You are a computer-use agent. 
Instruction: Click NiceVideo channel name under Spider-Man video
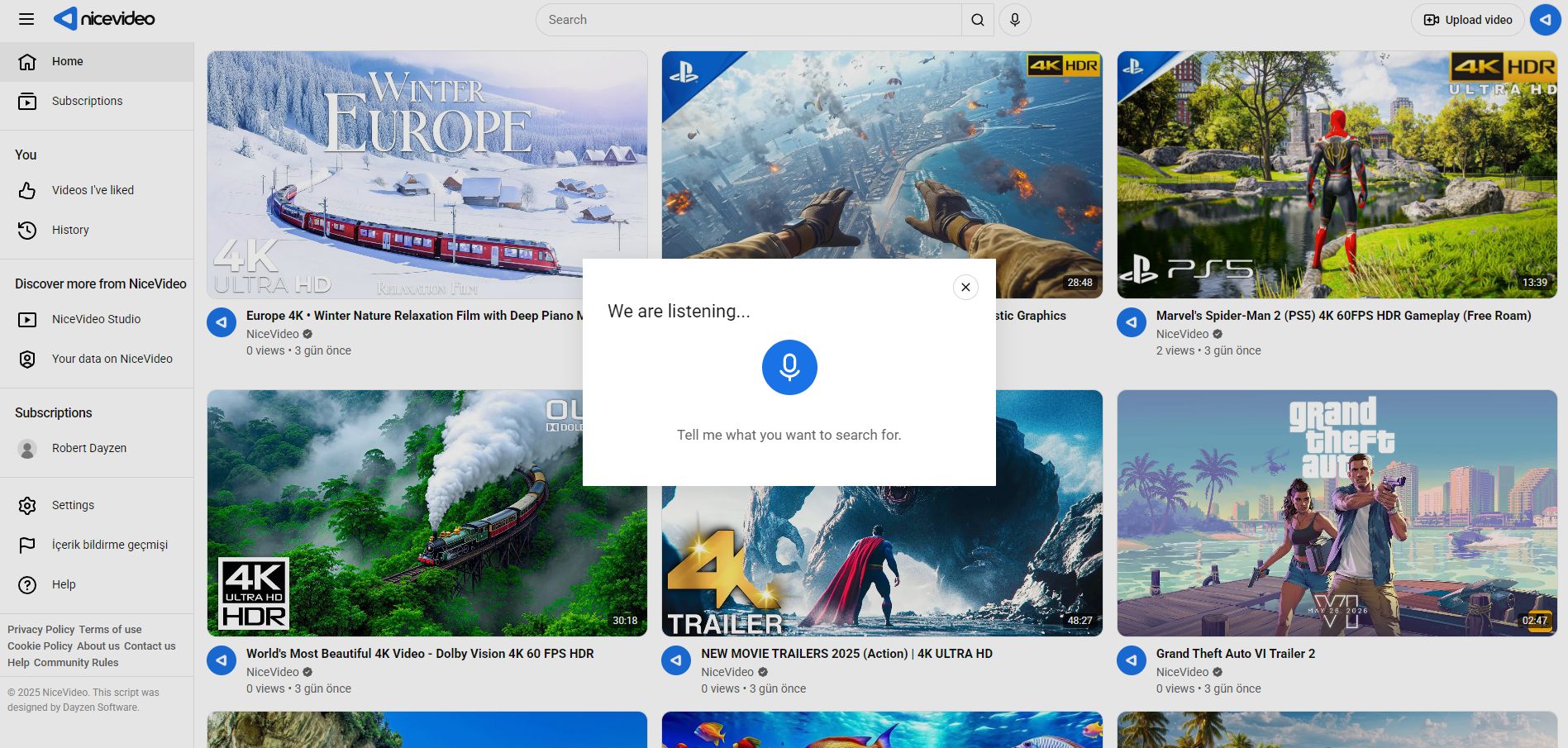coord(1182,334)
